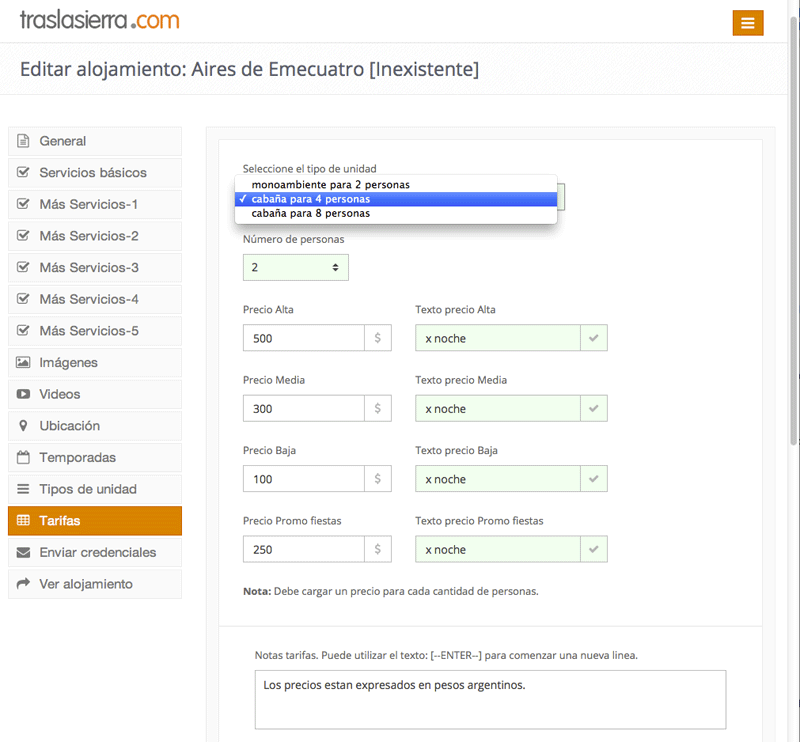Viewport: 800px width, 742px height.
Task: Click the Videos play icon
Action: pyautogui.click(x=23, y=394)
